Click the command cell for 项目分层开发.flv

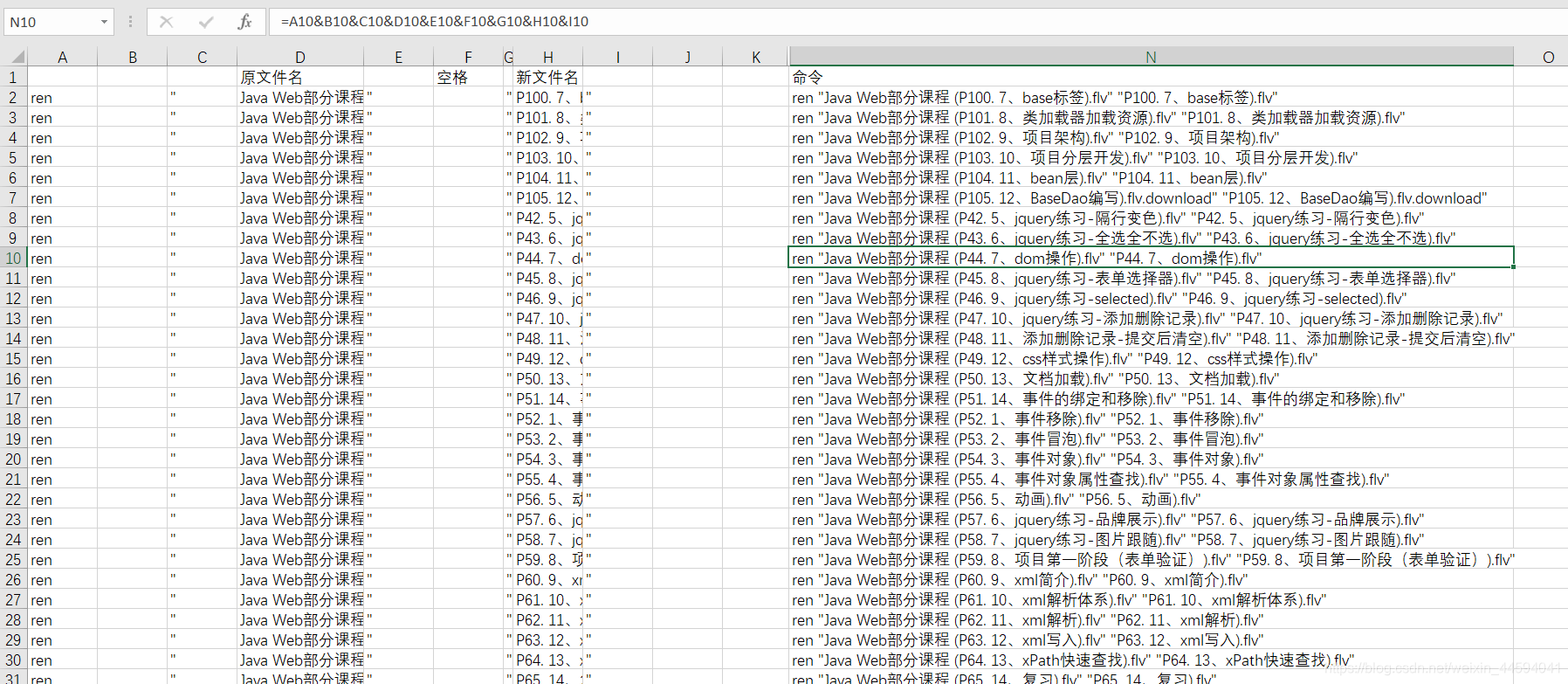point(1152,158)
